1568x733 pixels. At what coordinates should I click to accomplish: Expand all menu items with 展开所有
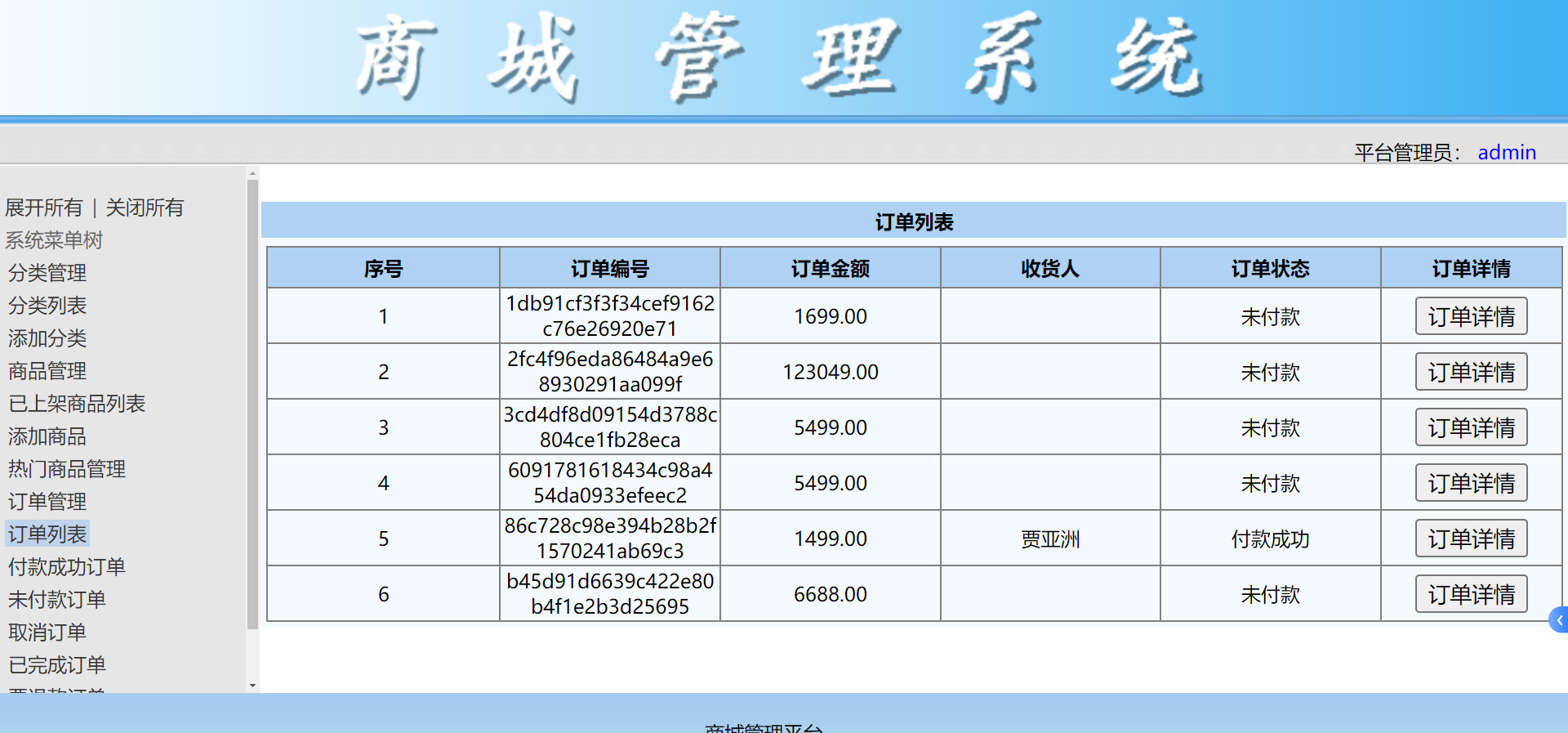pyautogui.click(x=44, y=208)
